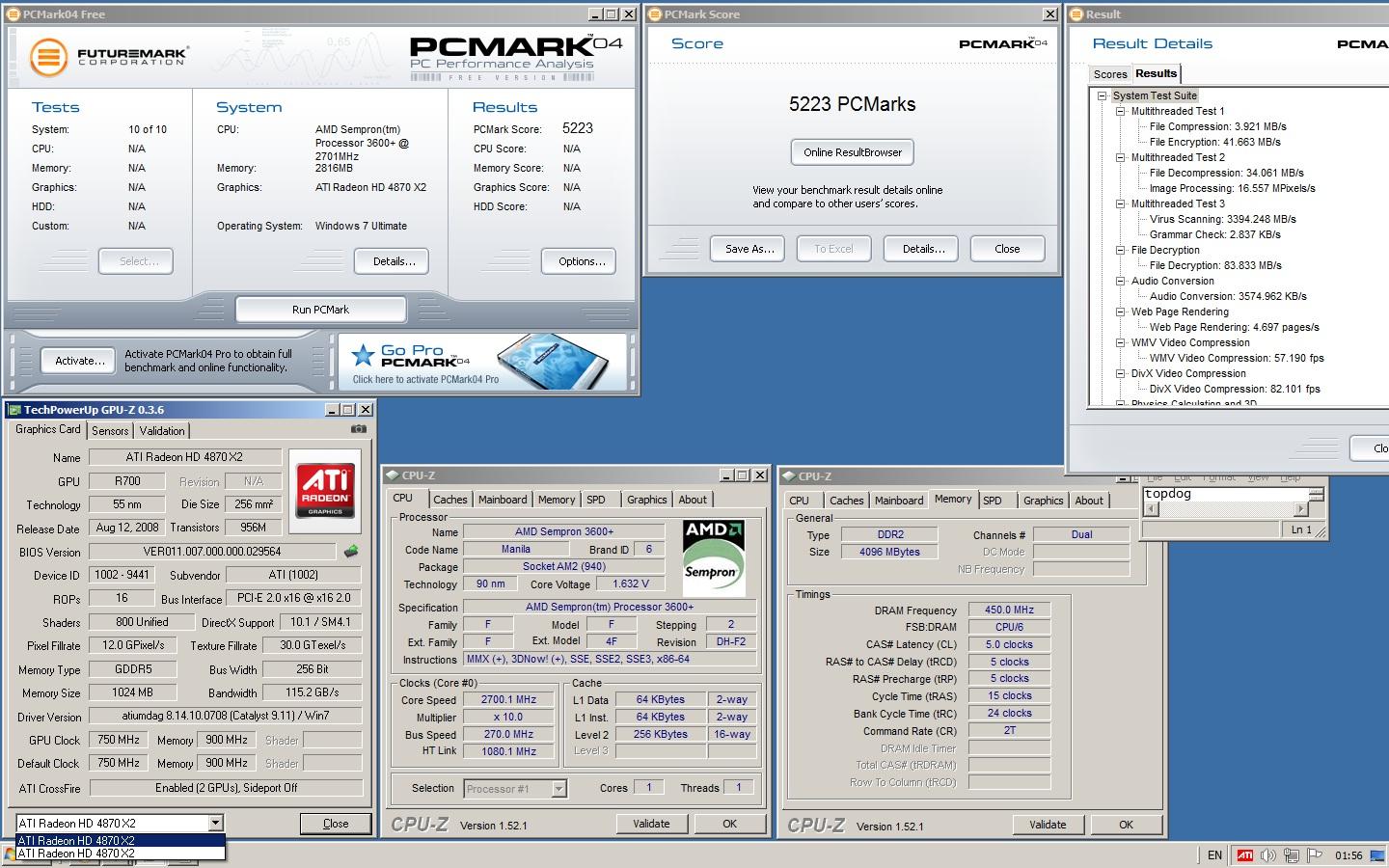
Task: Click the PCMark Score window title icon
Action: click(x=655, y=14)
